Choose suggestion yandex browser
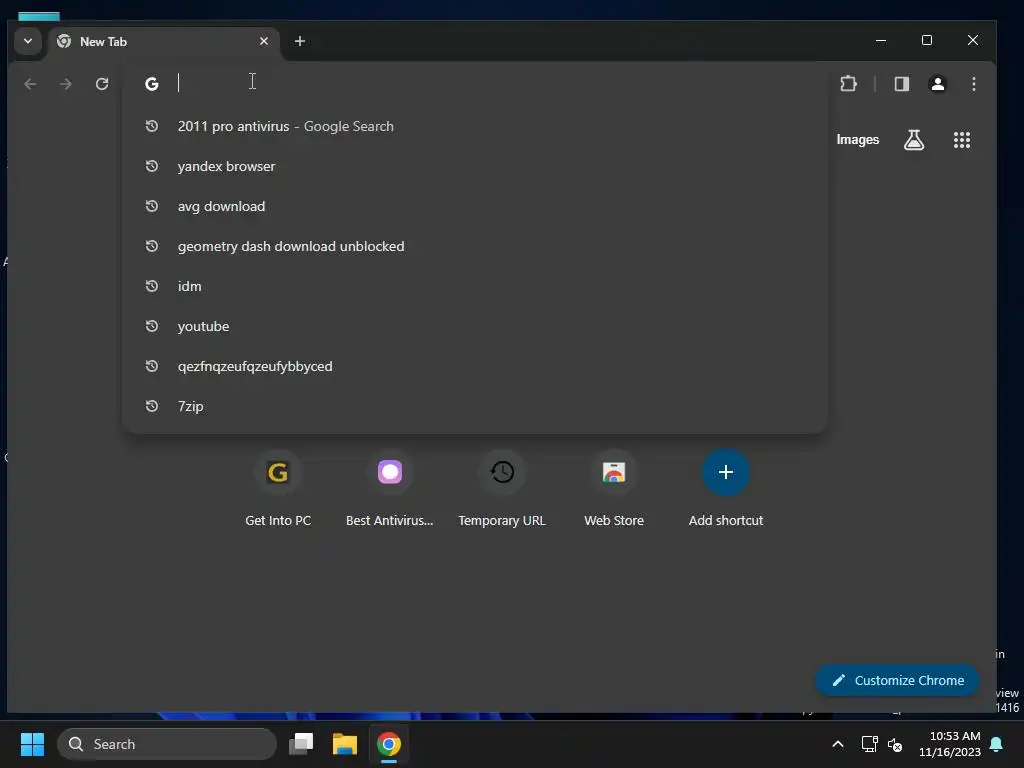 click(475, 166)
